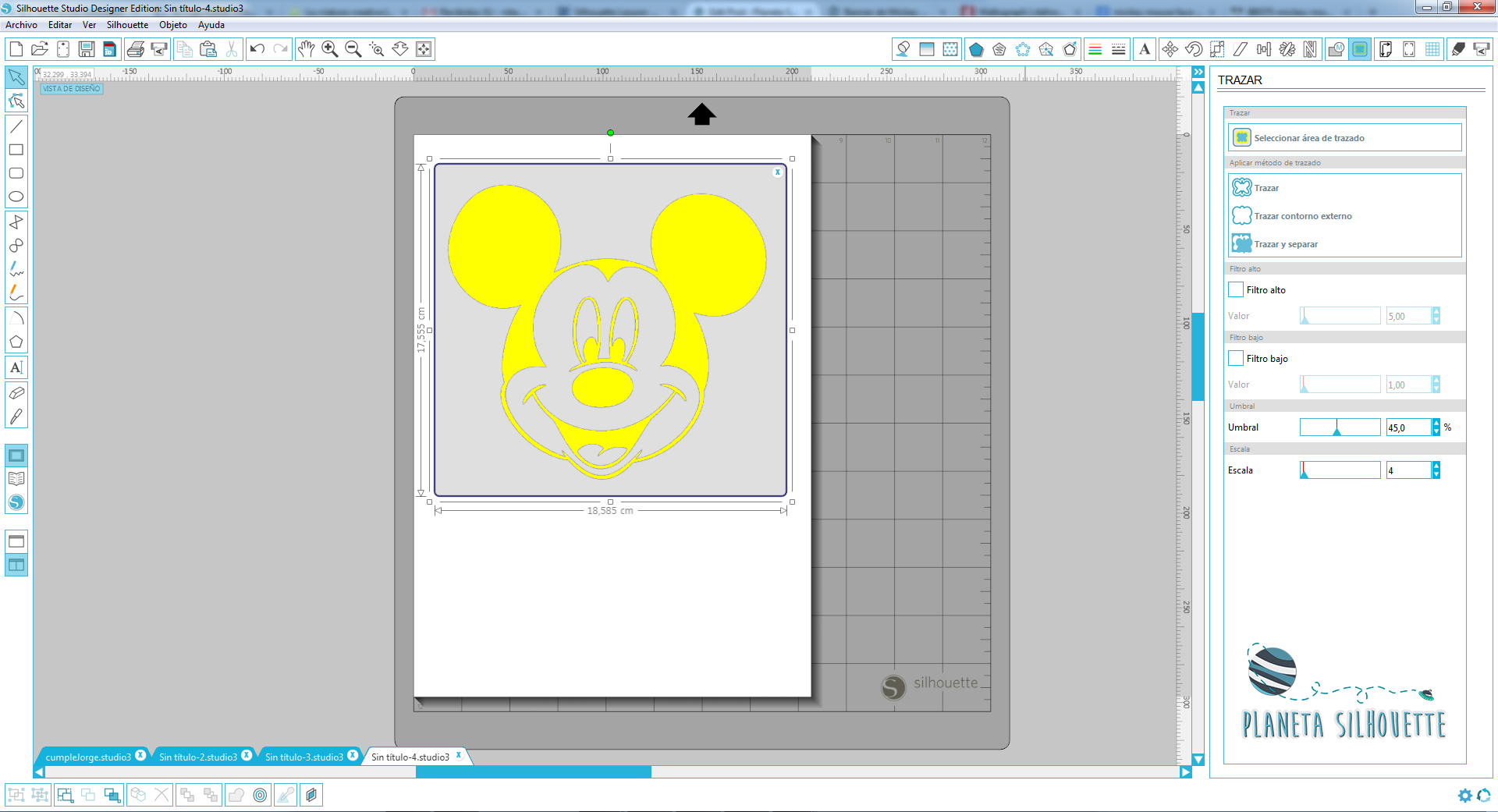1498x812 pixels.
Task: Increase the Umbral value with stepper
Action: coord(1436,423)
